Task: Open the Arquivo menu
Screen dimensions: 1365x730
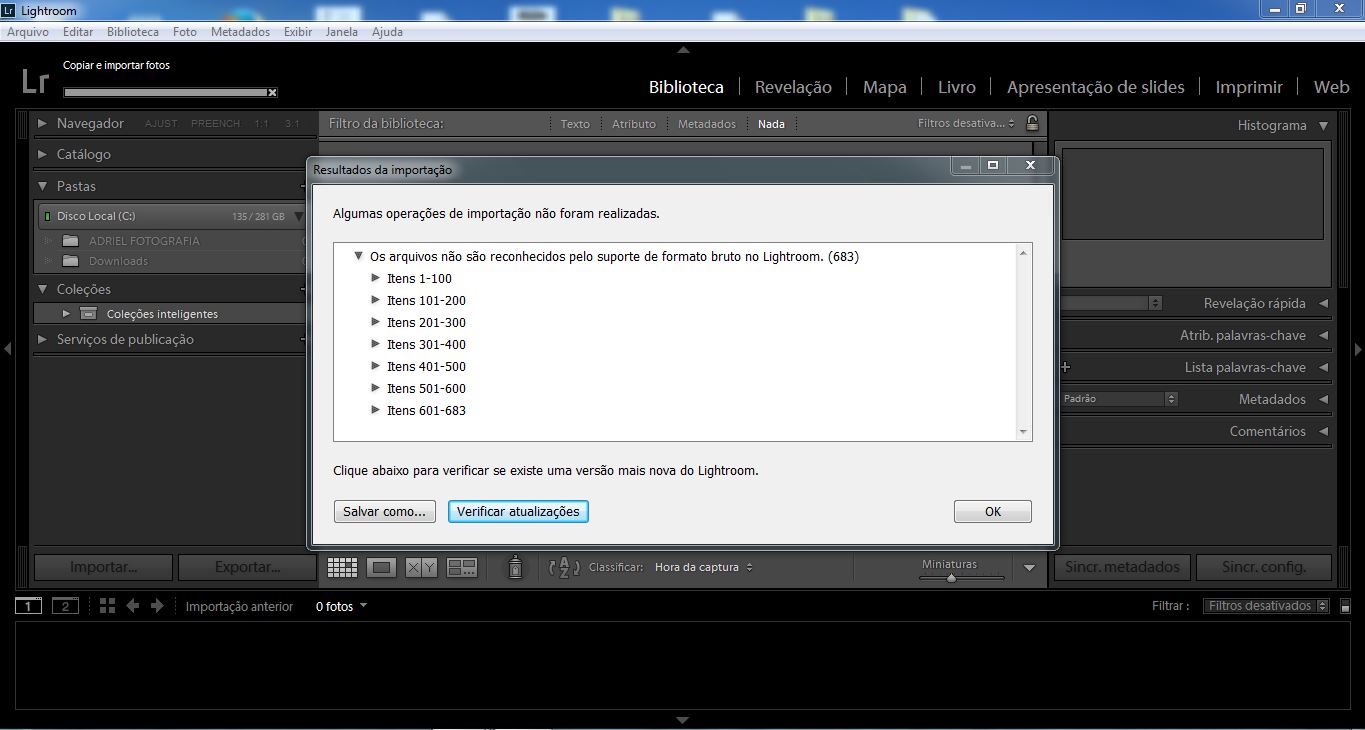Action: pyautogui.click(x=28, y=31)
